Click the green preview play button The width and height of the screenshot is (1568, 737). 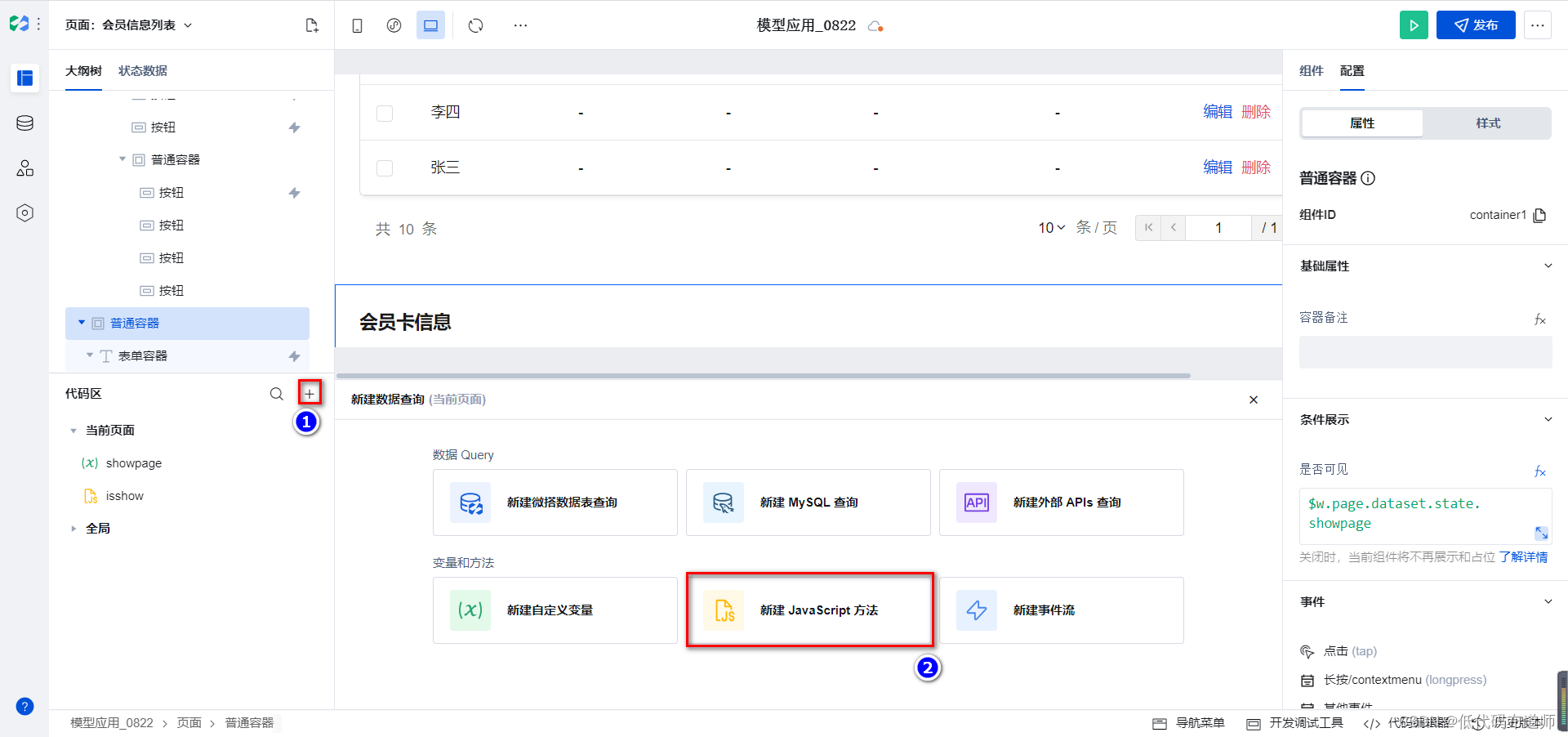[x=1414, y=25]
